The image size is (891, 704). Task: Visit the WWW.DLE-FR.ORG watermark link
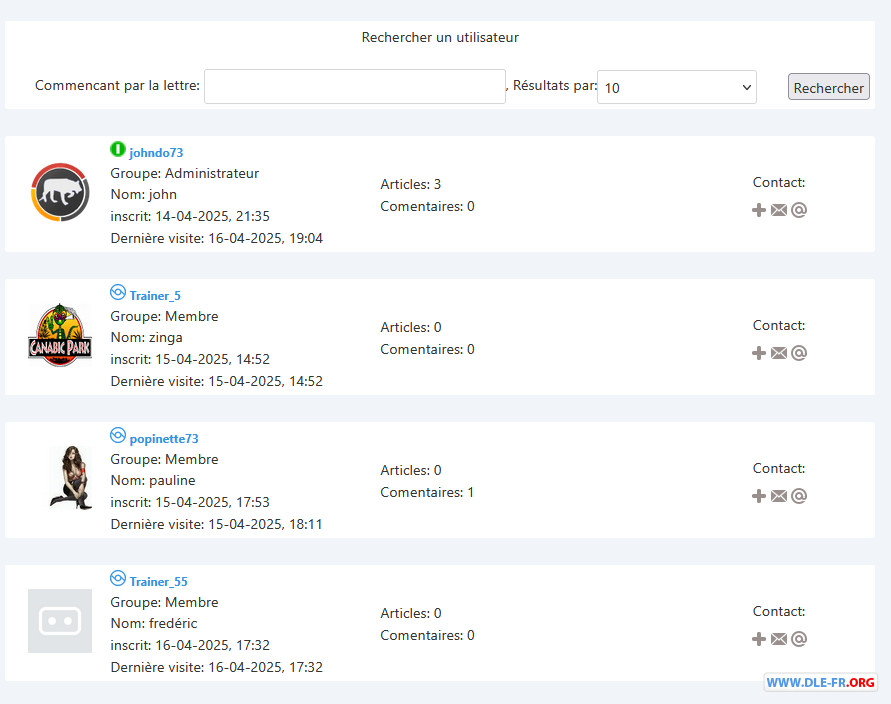coord(820,682)
